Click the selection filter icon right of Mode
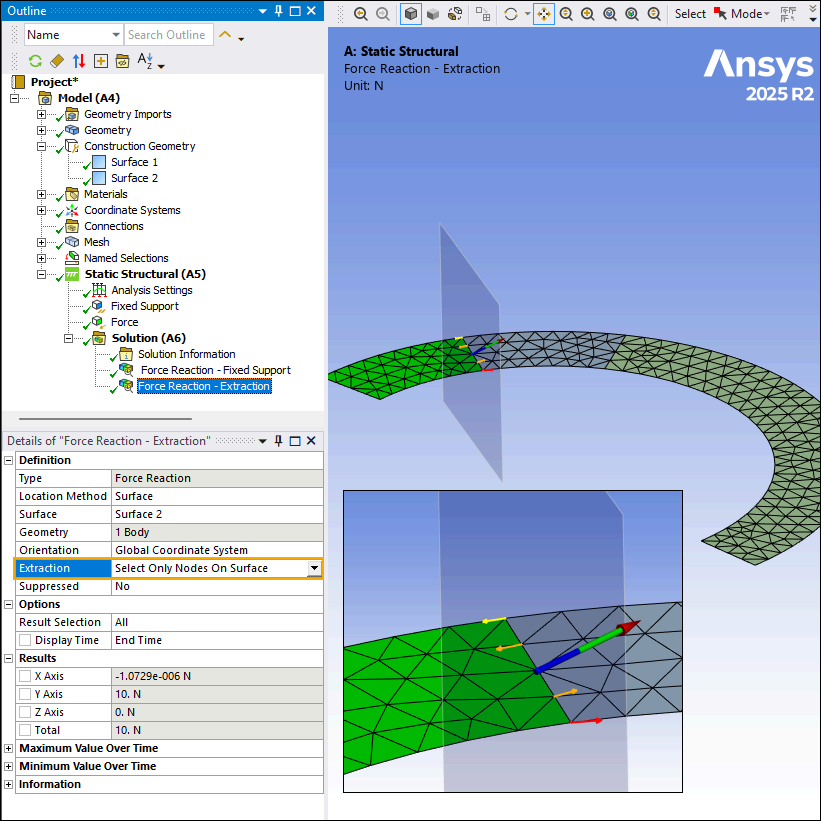 [x=787, y=14]
